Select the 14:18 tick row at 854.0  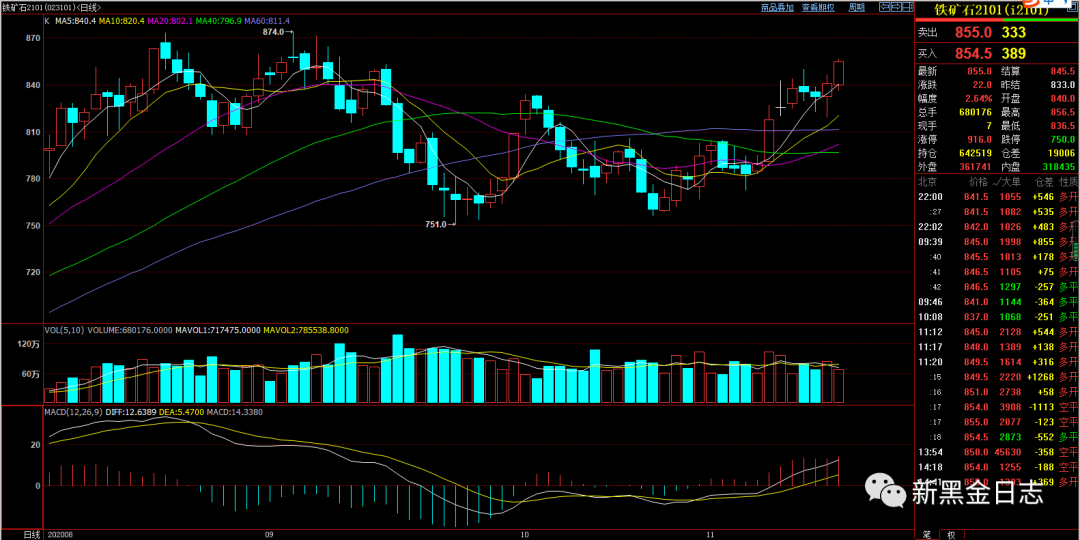997,466
